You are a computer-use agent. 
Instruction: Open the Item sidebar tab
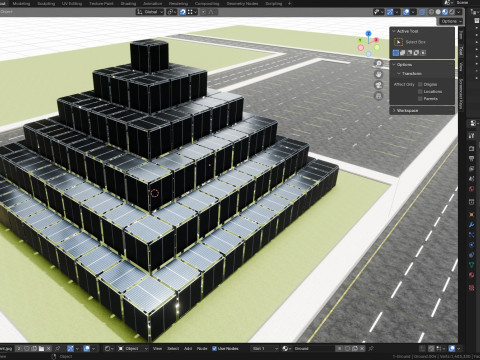click(x=461, y=35)
